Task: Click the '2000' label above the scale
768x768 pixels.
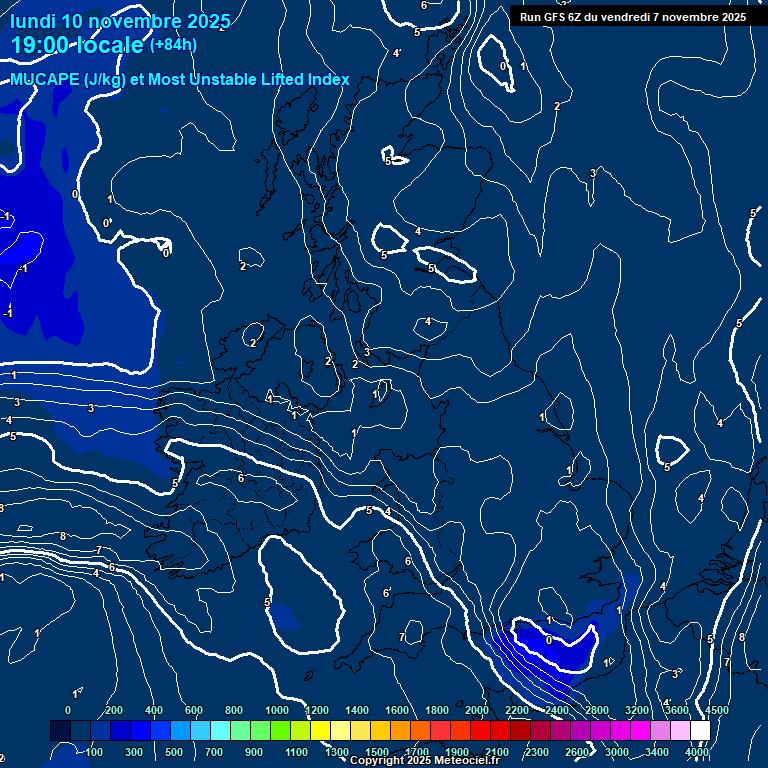Action: (477, 710)
